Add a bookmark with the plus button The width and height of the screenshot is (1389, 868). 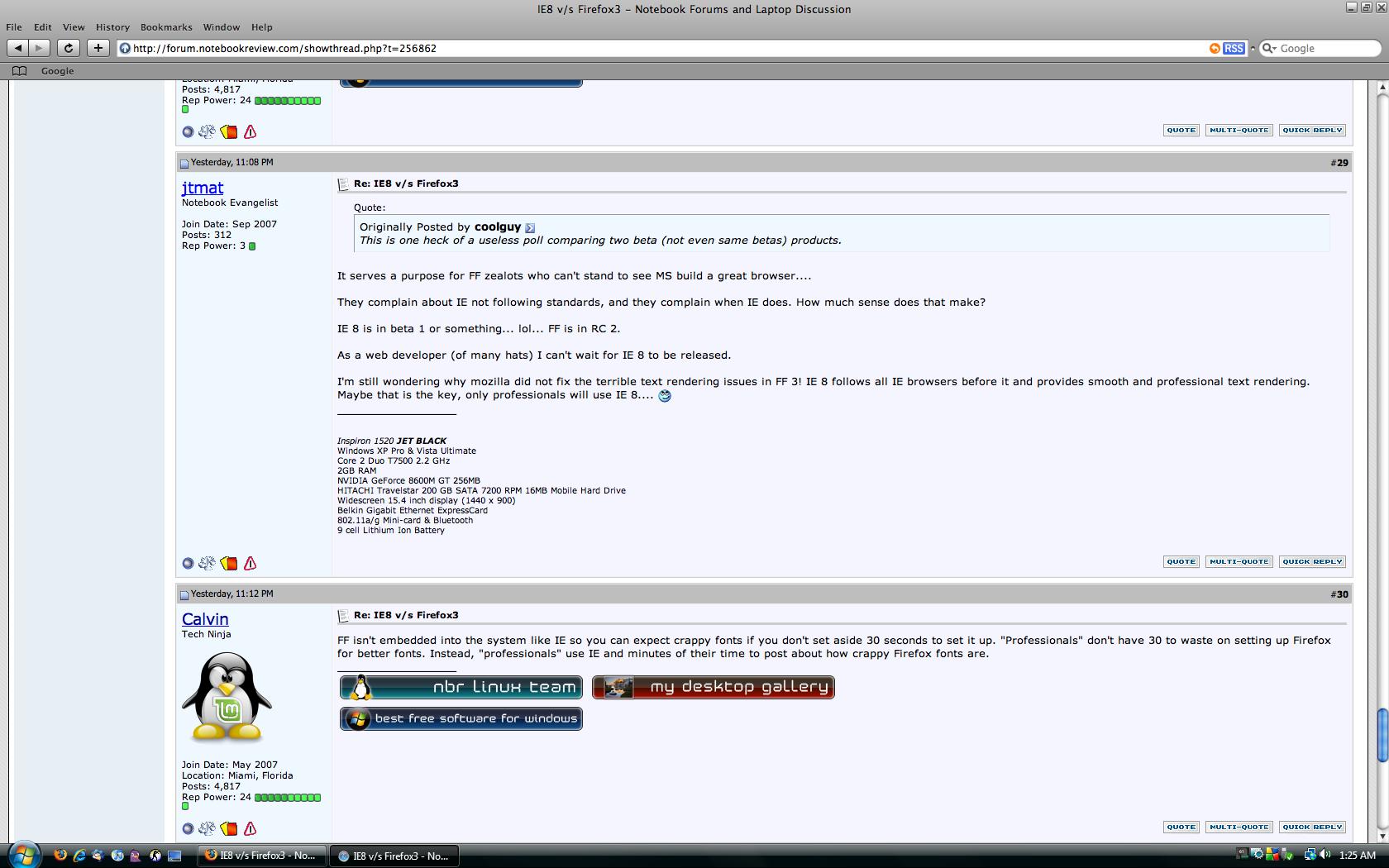[98, 48]
